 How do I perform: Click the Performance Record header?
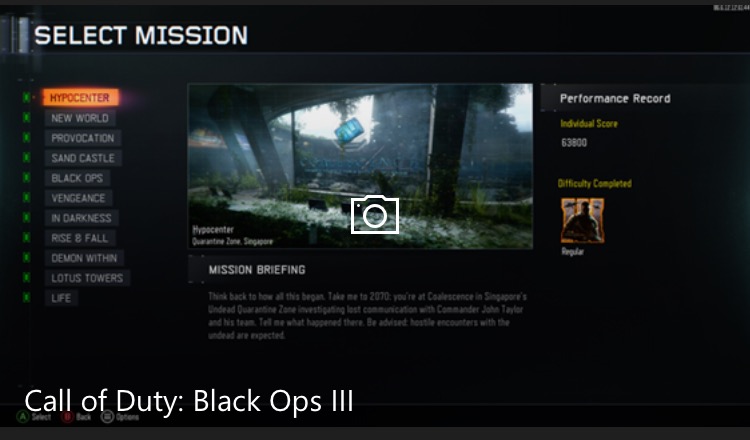tap(615, 99)
